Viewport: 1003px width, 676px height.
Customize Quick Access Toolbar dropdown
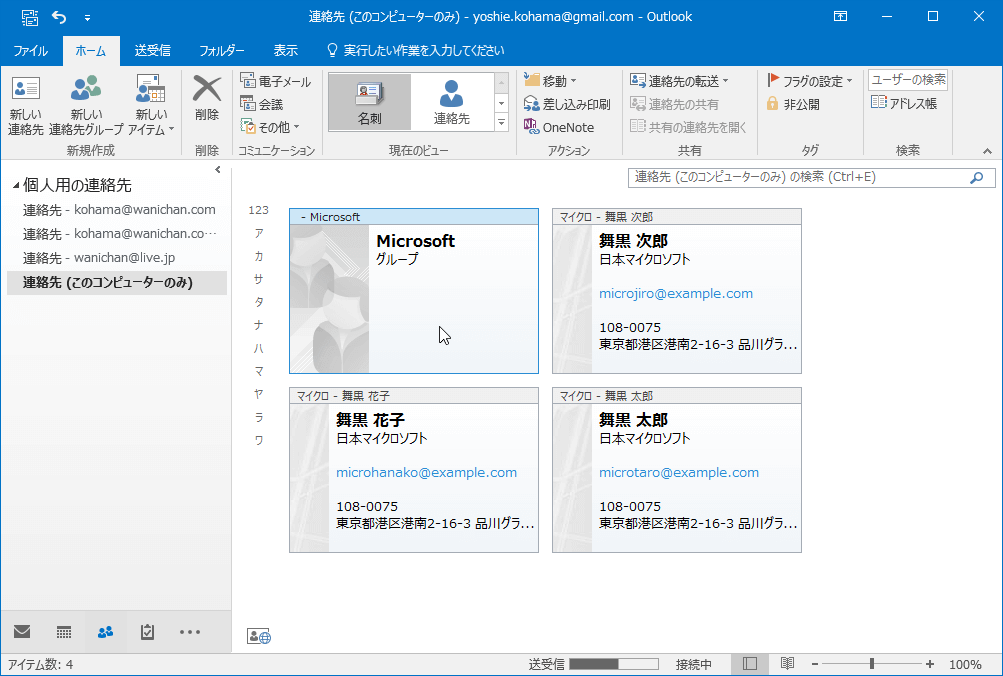tap(88, 18)
